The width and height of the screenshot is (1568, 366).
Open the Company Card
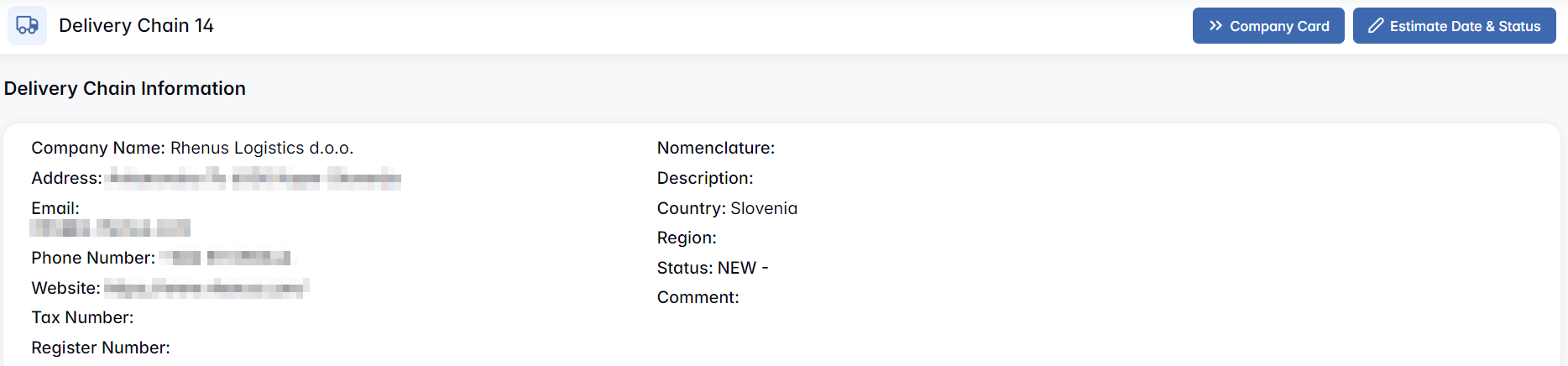1267,26
